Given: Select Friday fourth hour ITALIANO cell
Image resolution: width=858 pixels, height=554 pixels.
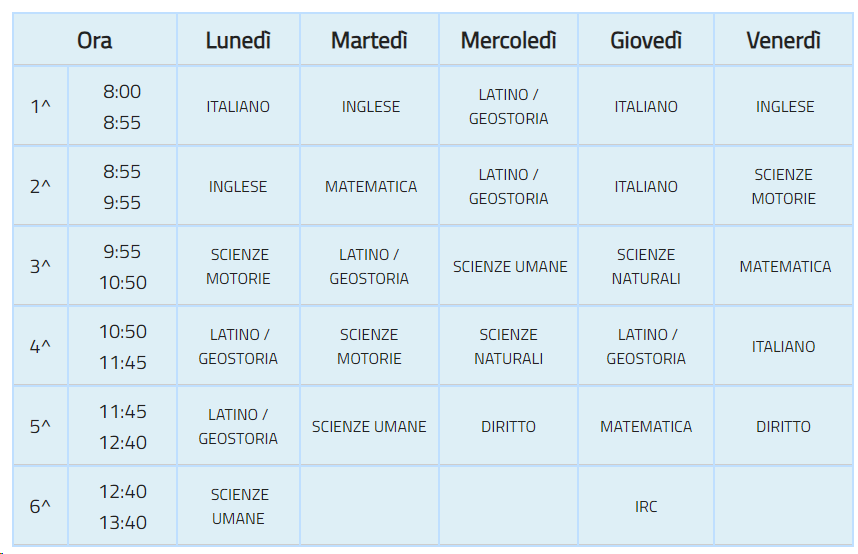Looking at the screenshot, I should tap(784, 346).
